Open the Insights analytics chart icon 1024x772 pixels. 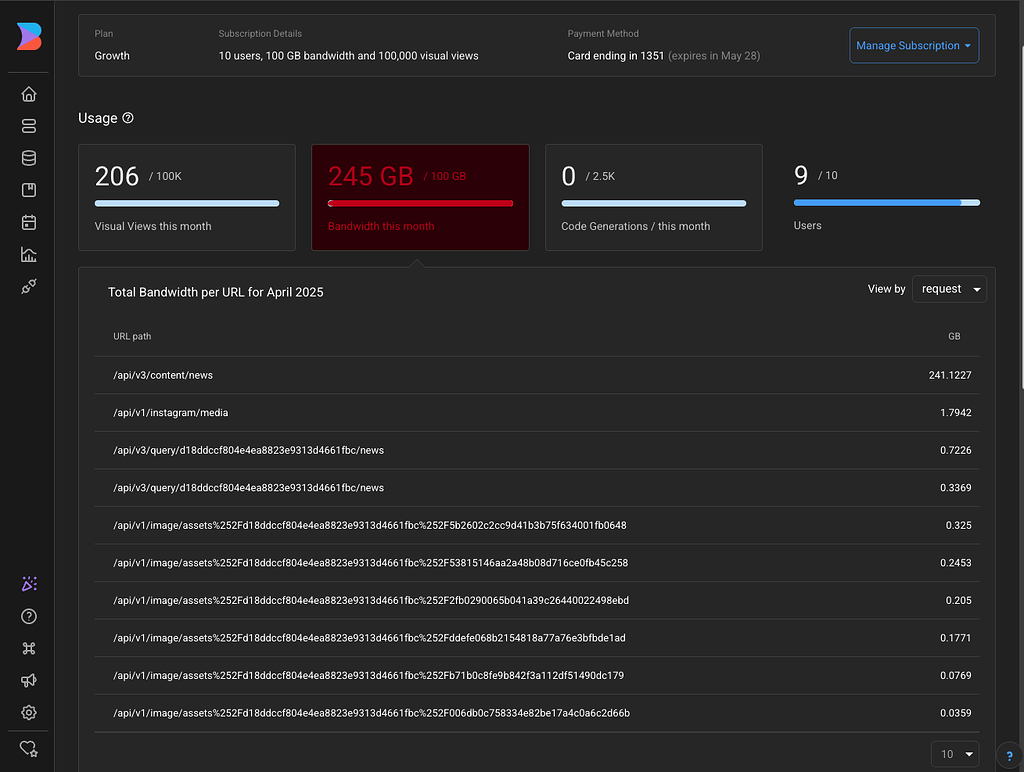click(x=28, y=254)
